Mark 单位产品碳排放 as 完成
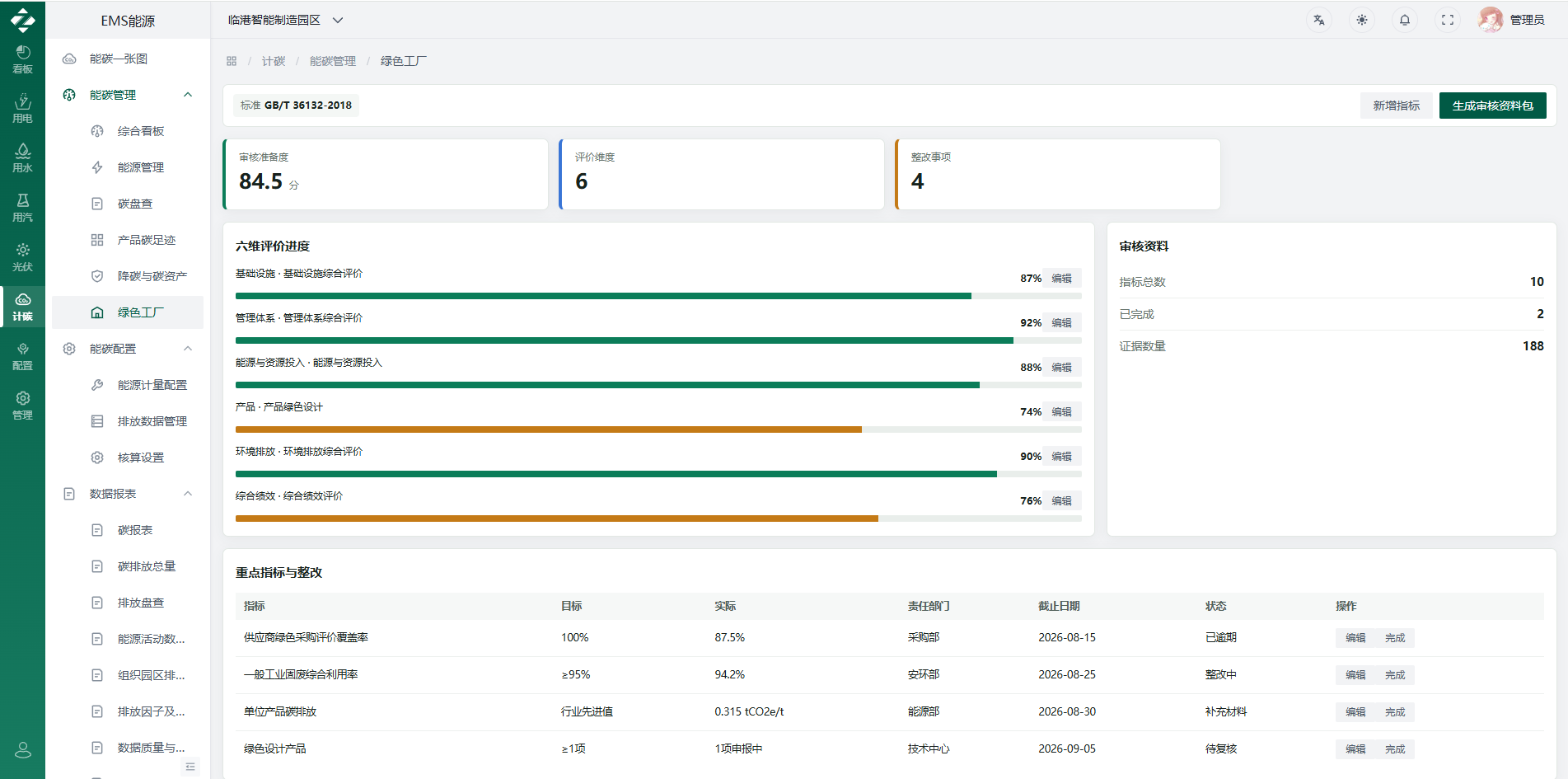Screen dimensions: 1568x779 1395,712
